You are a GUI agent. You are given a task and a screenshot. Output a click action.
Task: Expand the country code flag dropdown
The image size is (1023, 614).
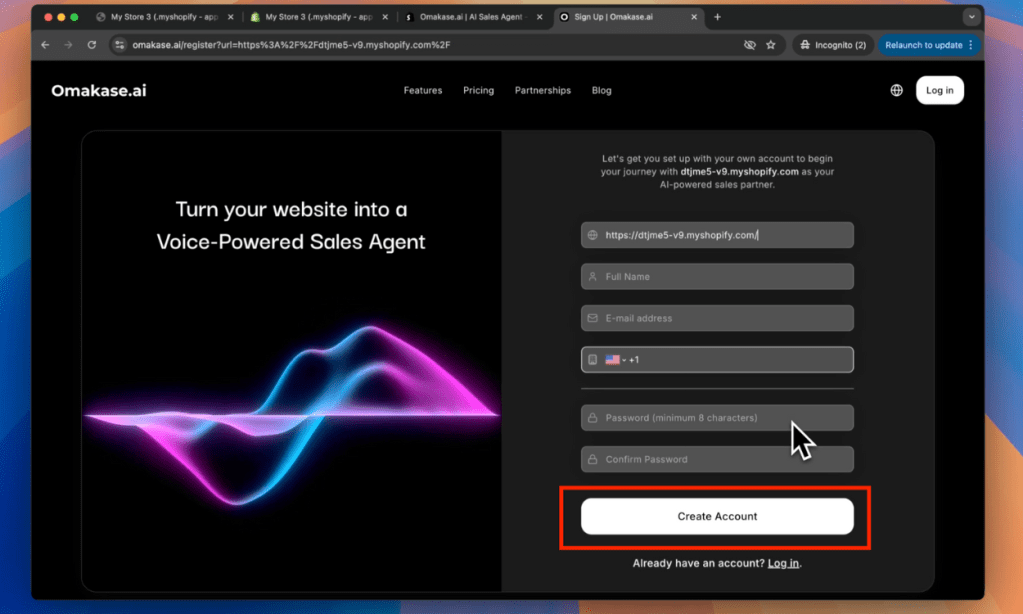coord(615,360)
